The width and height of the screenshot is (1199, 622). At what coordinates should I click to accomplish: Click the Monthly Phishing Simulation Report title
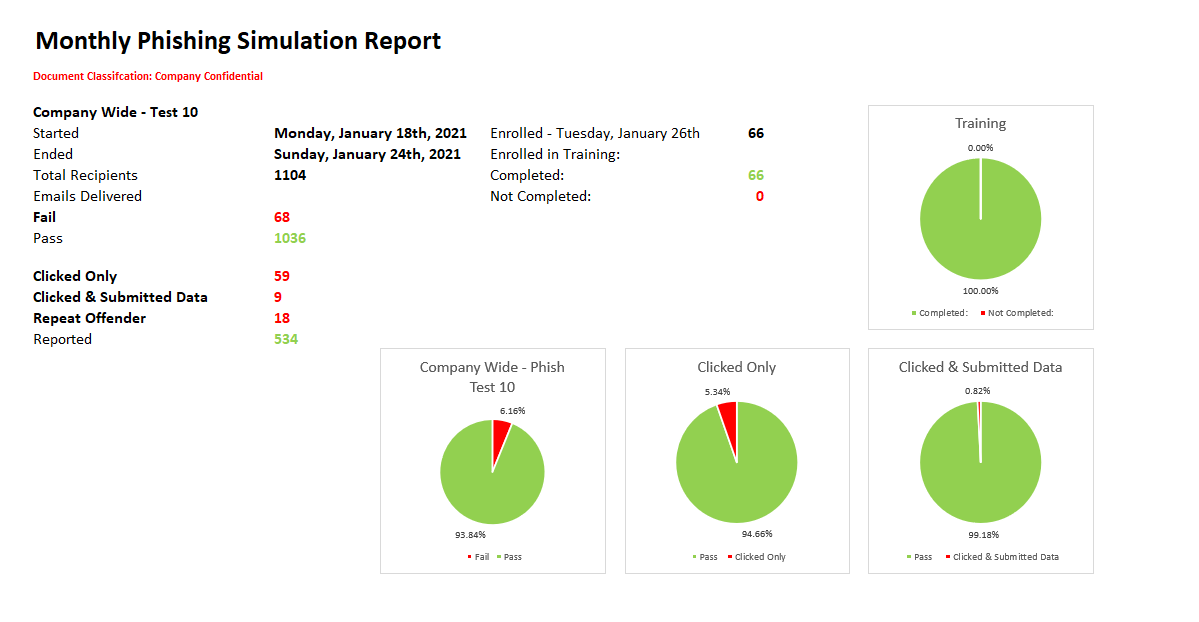[x=238, y=41]
